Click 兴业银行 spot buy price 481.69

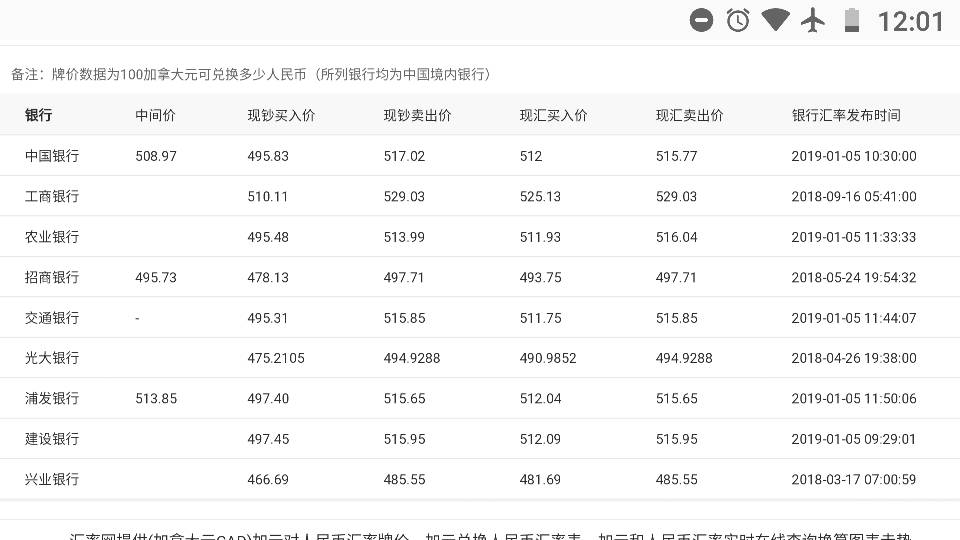coord(541,479)
